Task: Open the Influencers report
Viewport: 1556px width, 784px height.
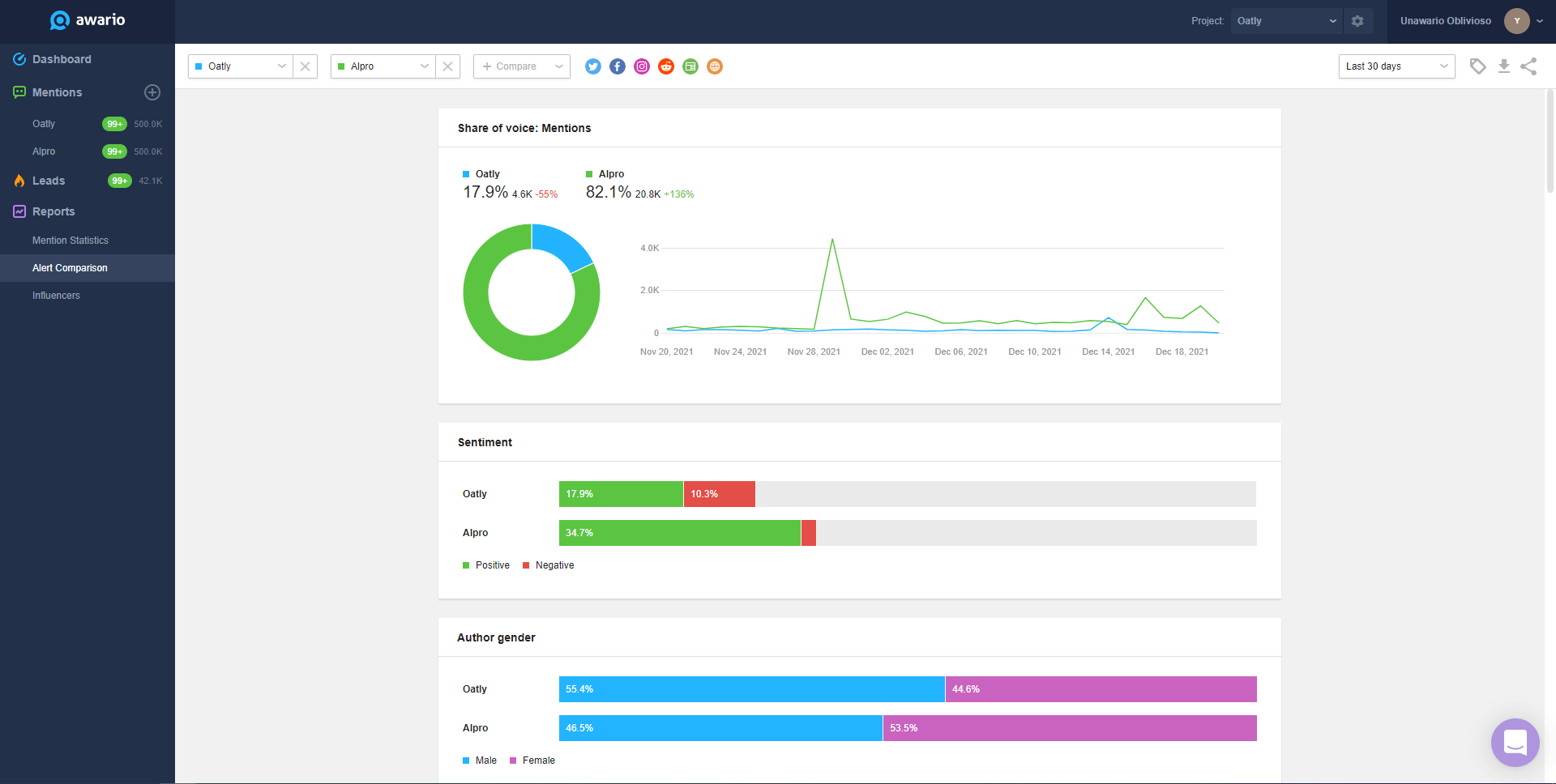Action: coord(56,296)
